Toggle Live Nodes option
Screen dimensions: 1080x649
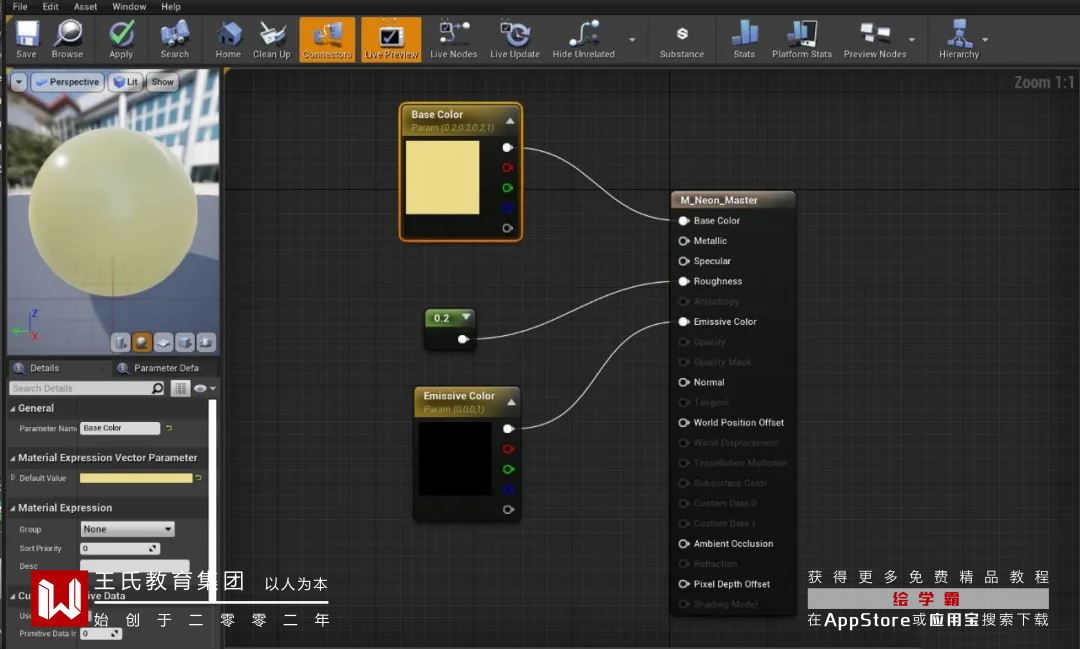(454, 39)
